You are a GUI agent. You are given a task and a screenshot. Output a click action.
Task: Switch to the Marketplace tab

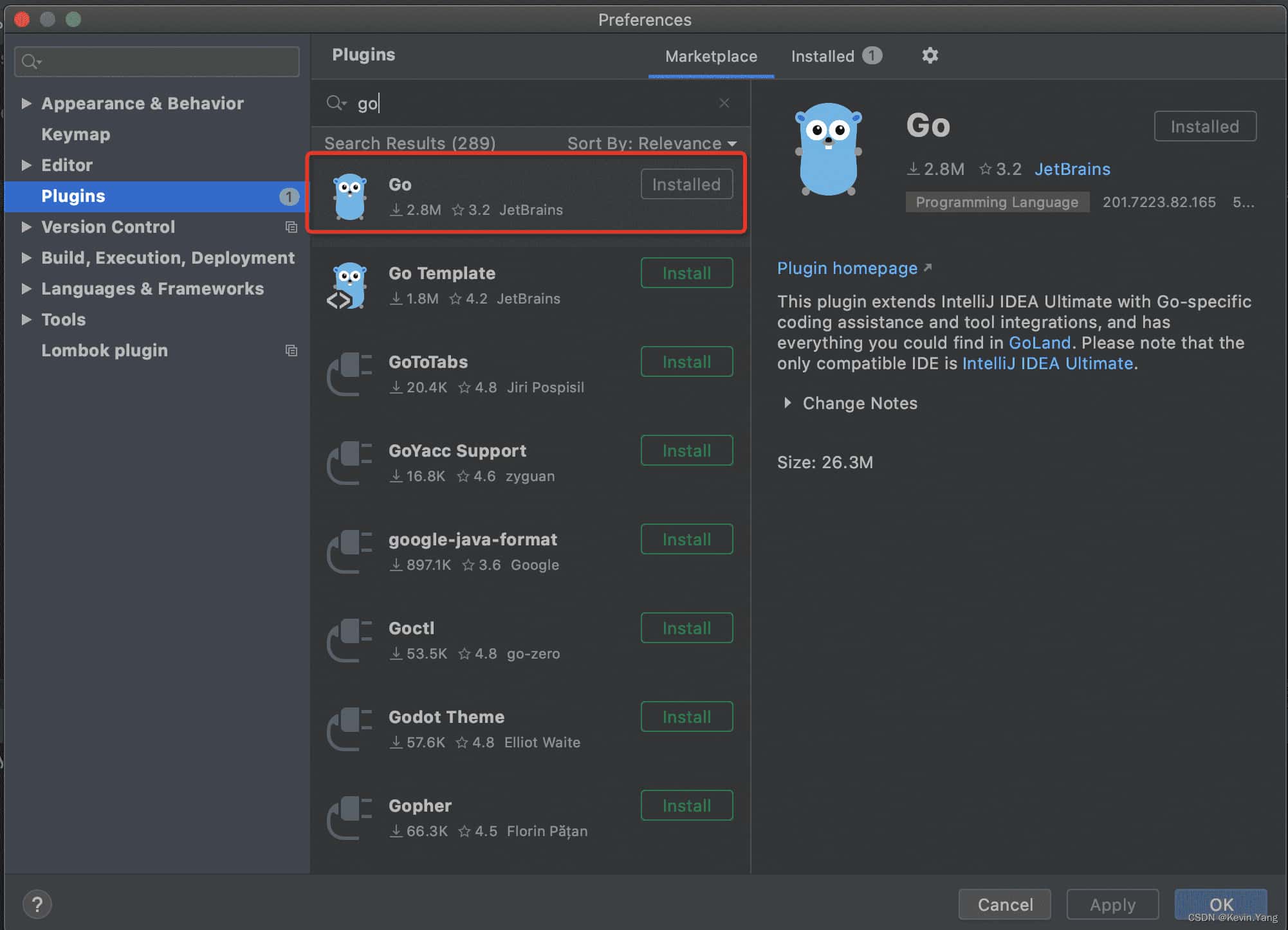tap(711, 57)
